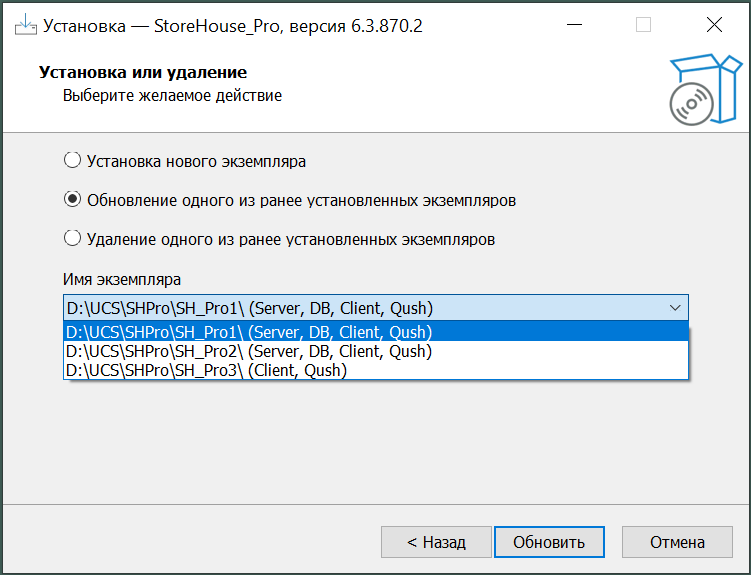This screenshot has width=751, height=575.
Task: Collapse the instance name dropdown arrow
Action: [x=673, y=308]
